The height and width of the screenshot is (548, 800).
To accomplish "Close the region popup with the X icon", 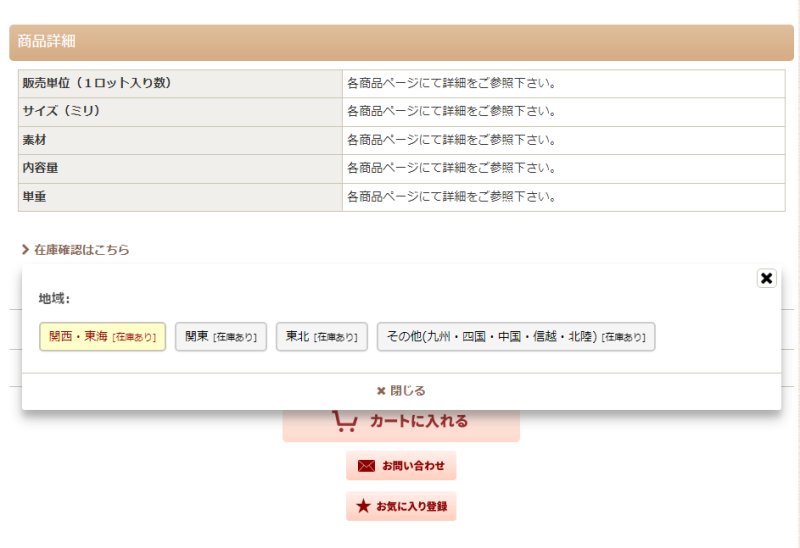I will click(x=766, y=278).
